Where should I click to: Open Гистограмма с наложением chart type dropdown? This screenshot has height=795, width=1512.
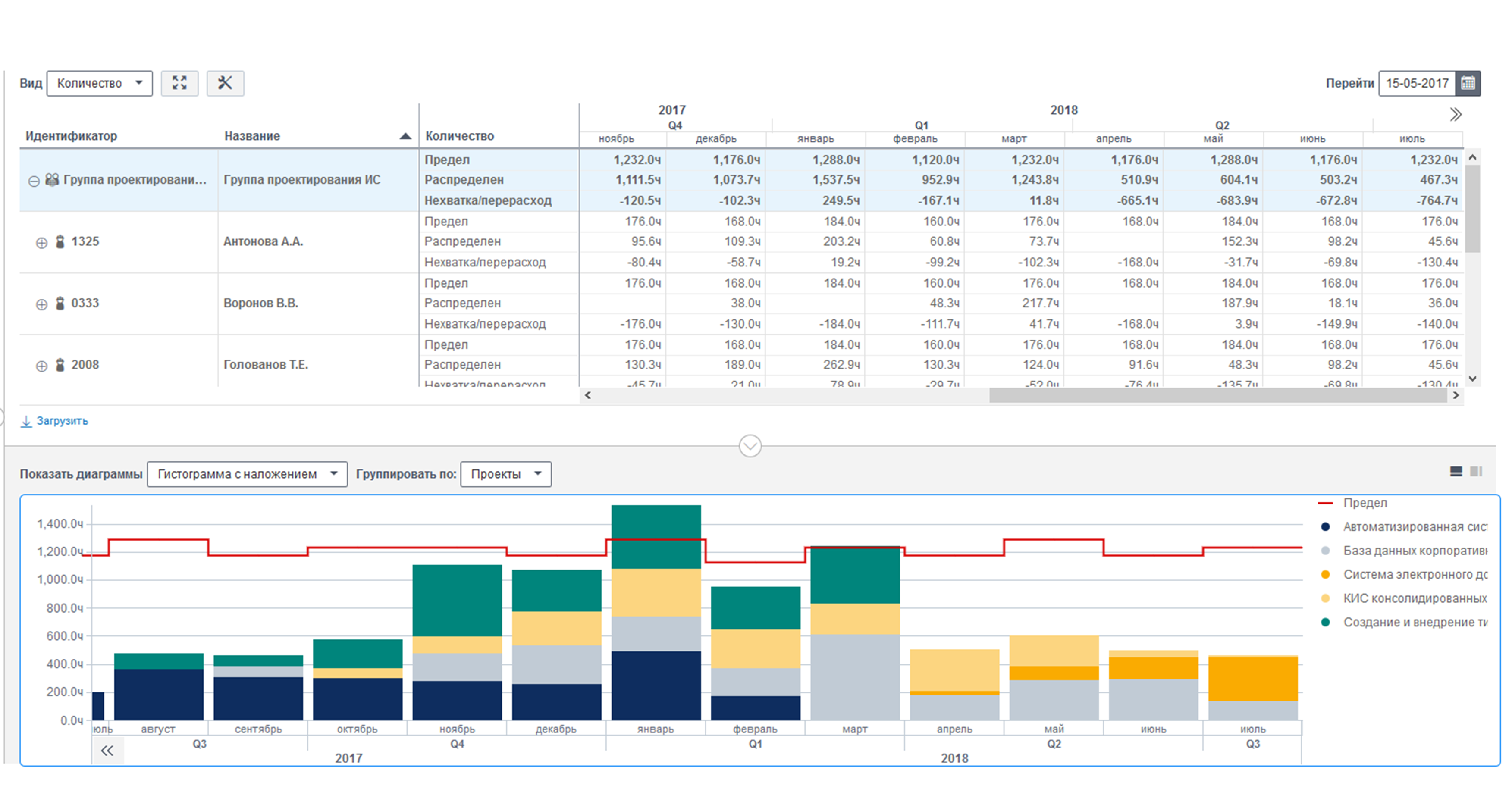247,474
